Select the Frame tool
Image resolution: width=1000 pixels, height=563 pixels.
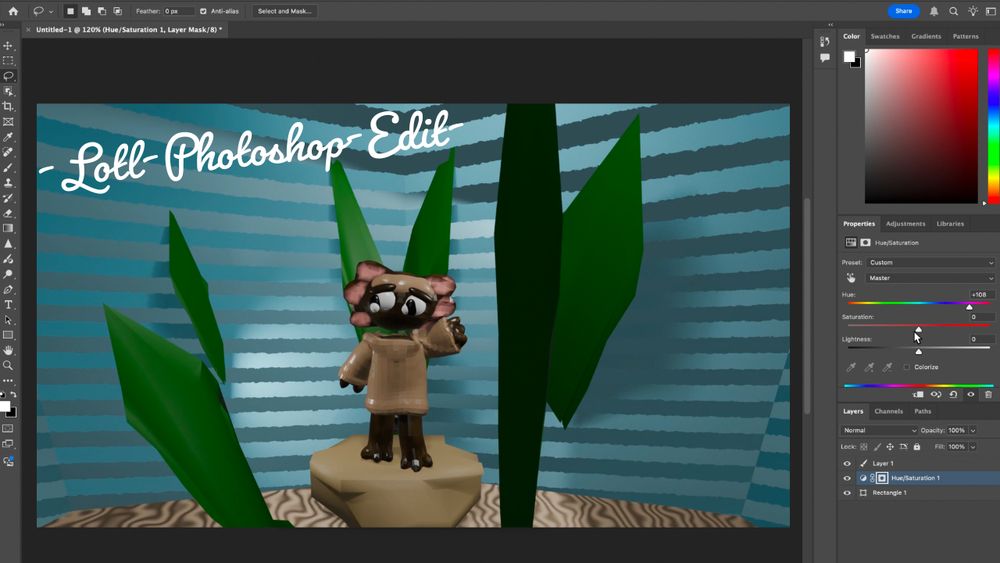[8, 122]
